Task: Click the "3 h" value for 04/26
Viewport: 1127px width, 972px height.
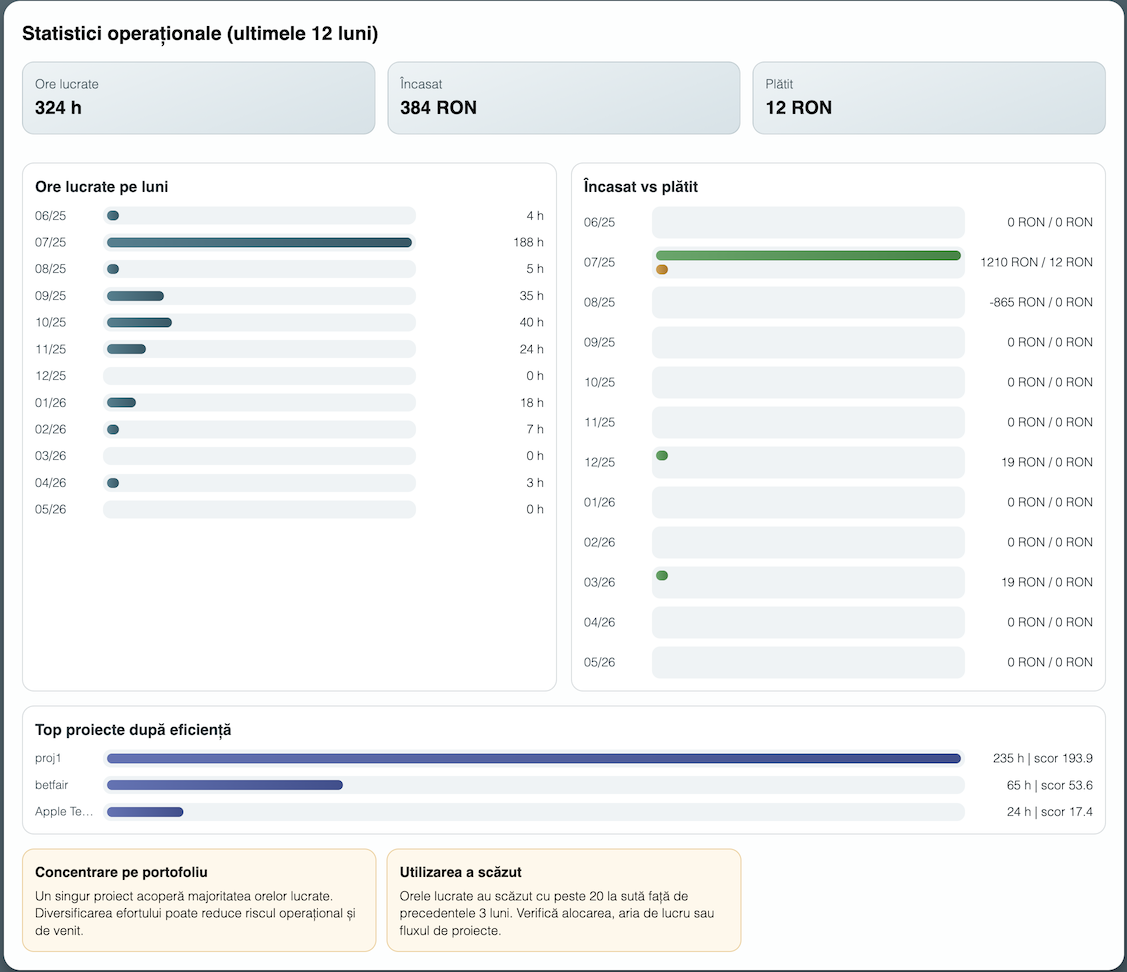Action: (x=535, y=482)
